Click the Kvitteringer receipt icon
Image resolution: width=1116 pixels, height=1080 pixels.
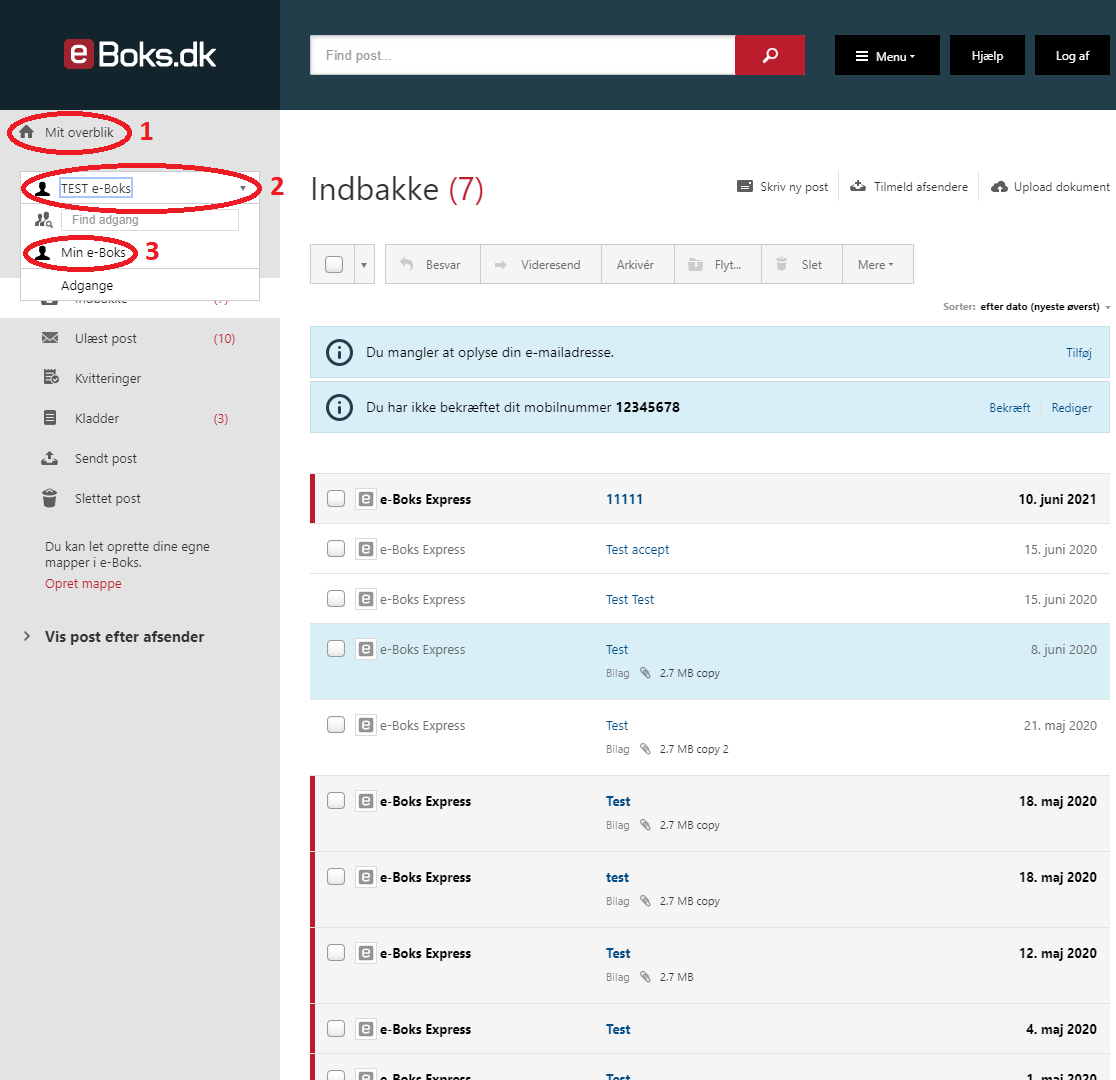pos(51,377)
